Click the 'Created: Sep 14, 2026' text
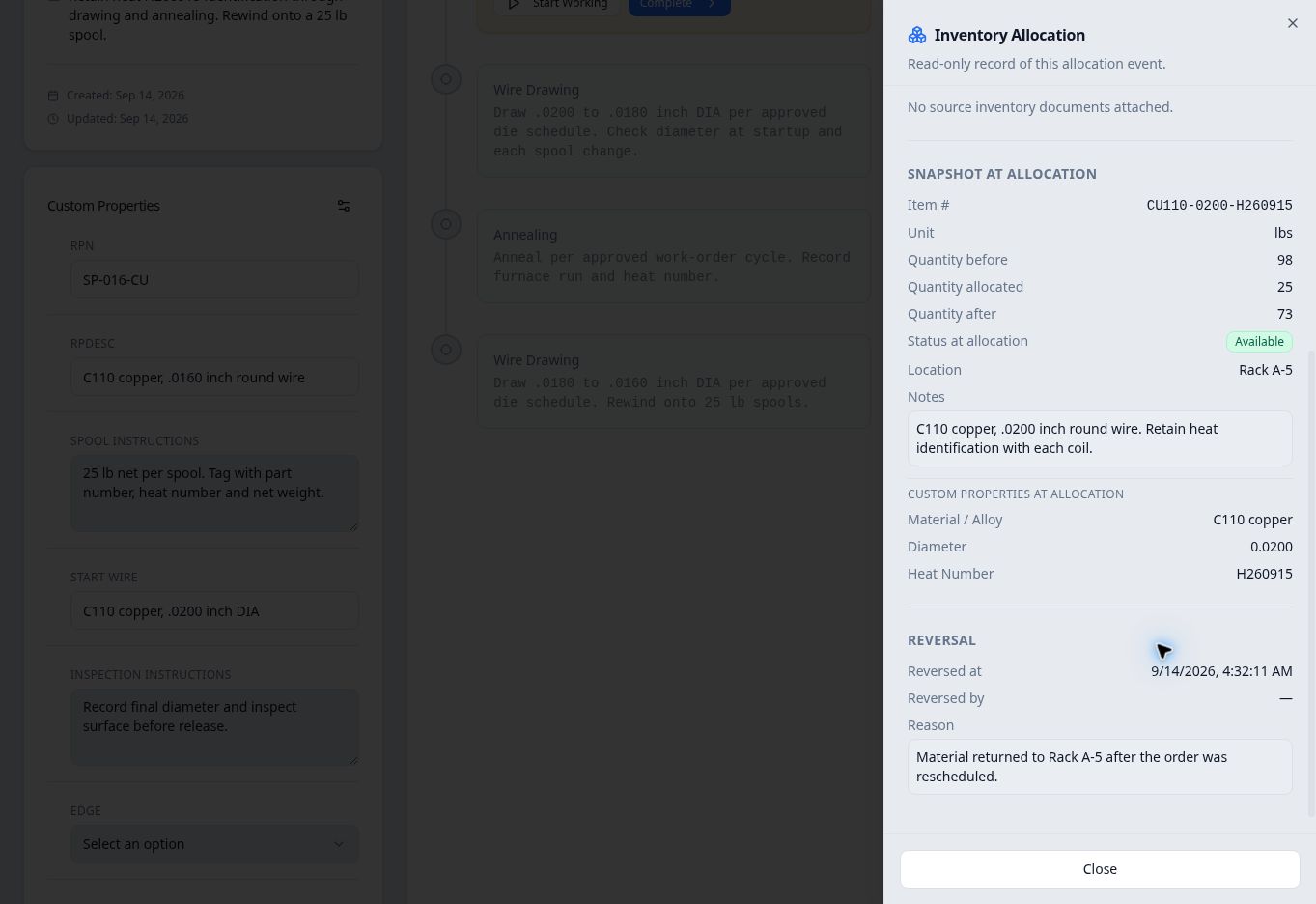Screen dimensions: 1316x904 tap(126, 96)
